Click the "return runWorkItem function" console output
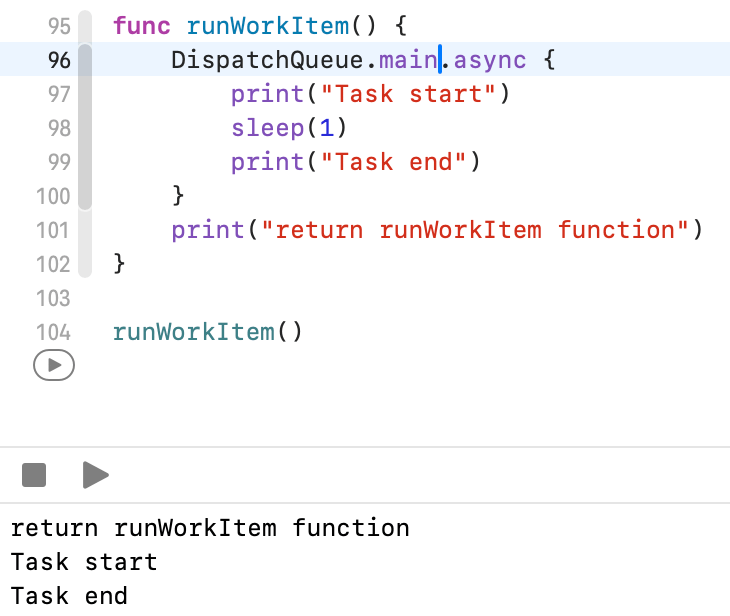Image resolution: width=730 pixels, height=616 pixels. click(210, 528)
